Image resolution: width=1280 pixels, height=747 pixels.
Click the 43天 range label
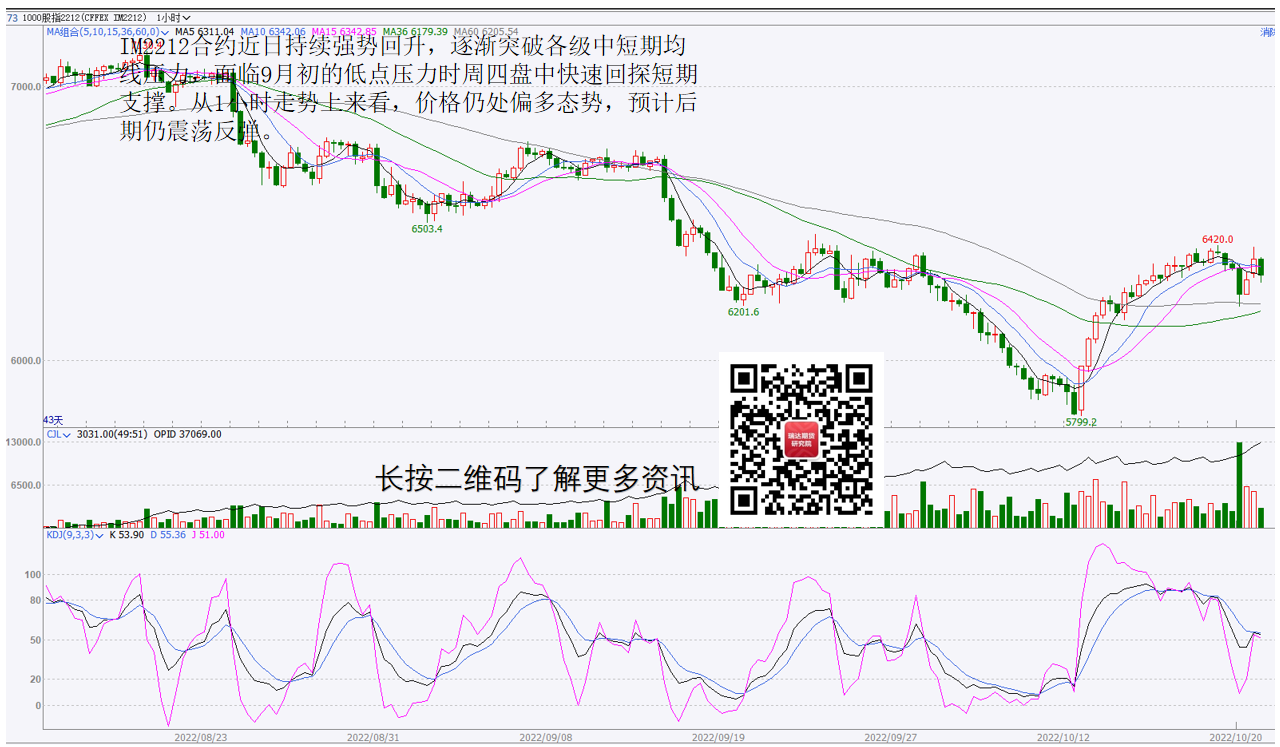52,420
